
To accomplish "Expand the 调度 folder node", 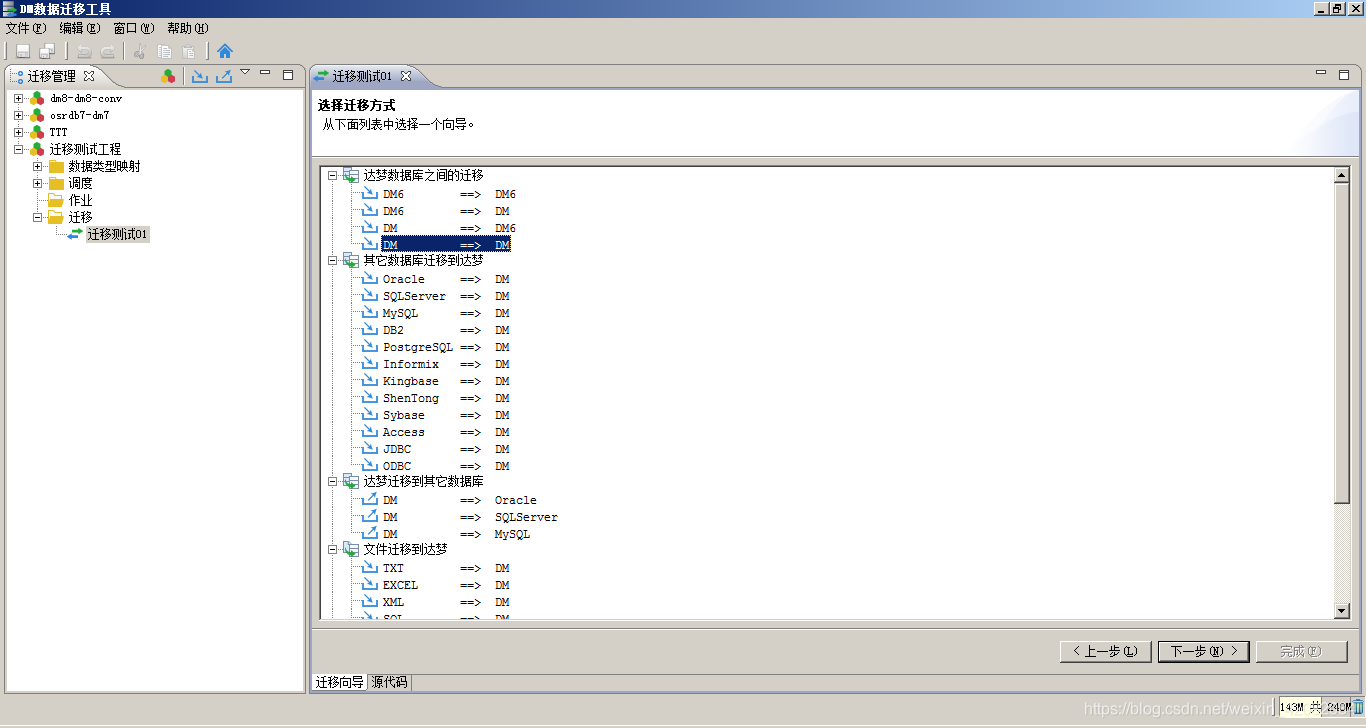I will click(38, 183).
